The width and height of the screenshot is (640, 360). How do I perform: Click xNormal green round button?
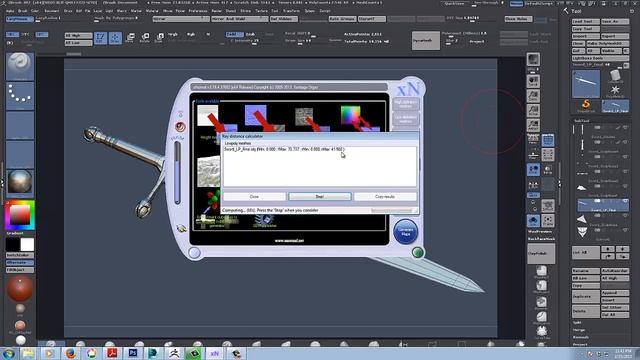coord(417,252)
